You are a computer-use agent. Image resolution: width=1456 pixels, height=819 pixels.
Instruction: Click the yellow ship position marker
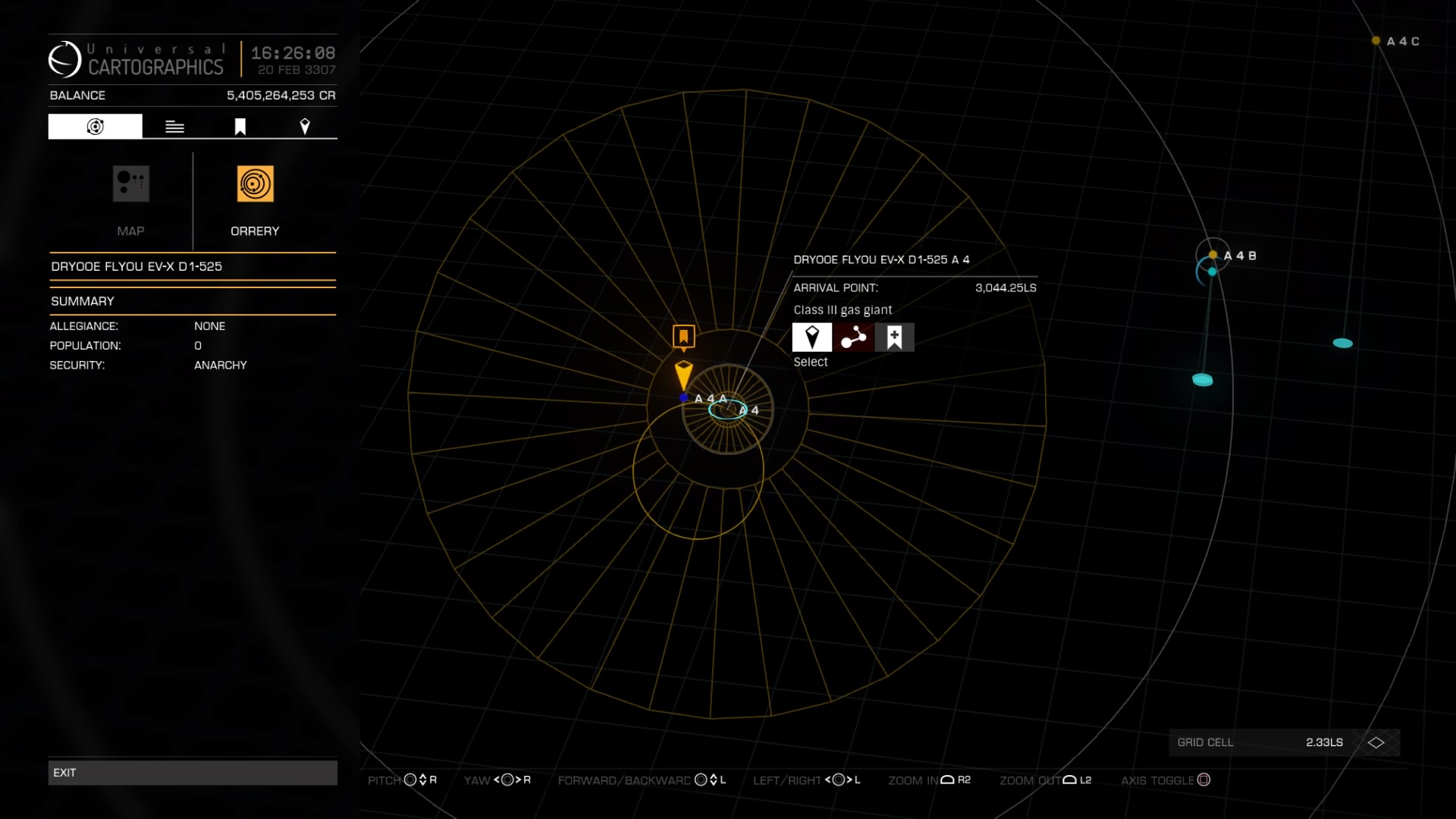click(x=683, y=375)
